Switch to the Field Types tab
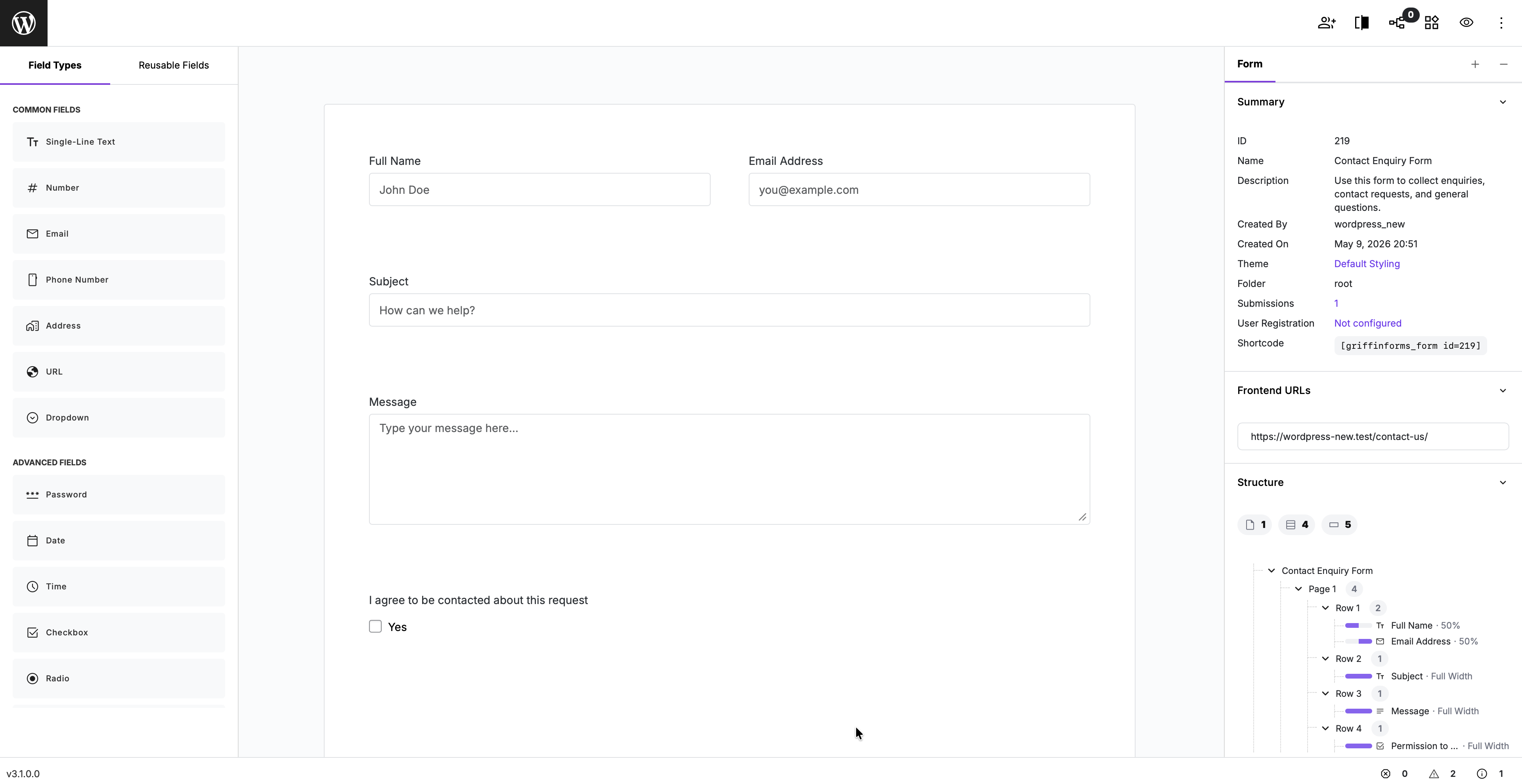1522x784 pixels. tap(55, 65)
